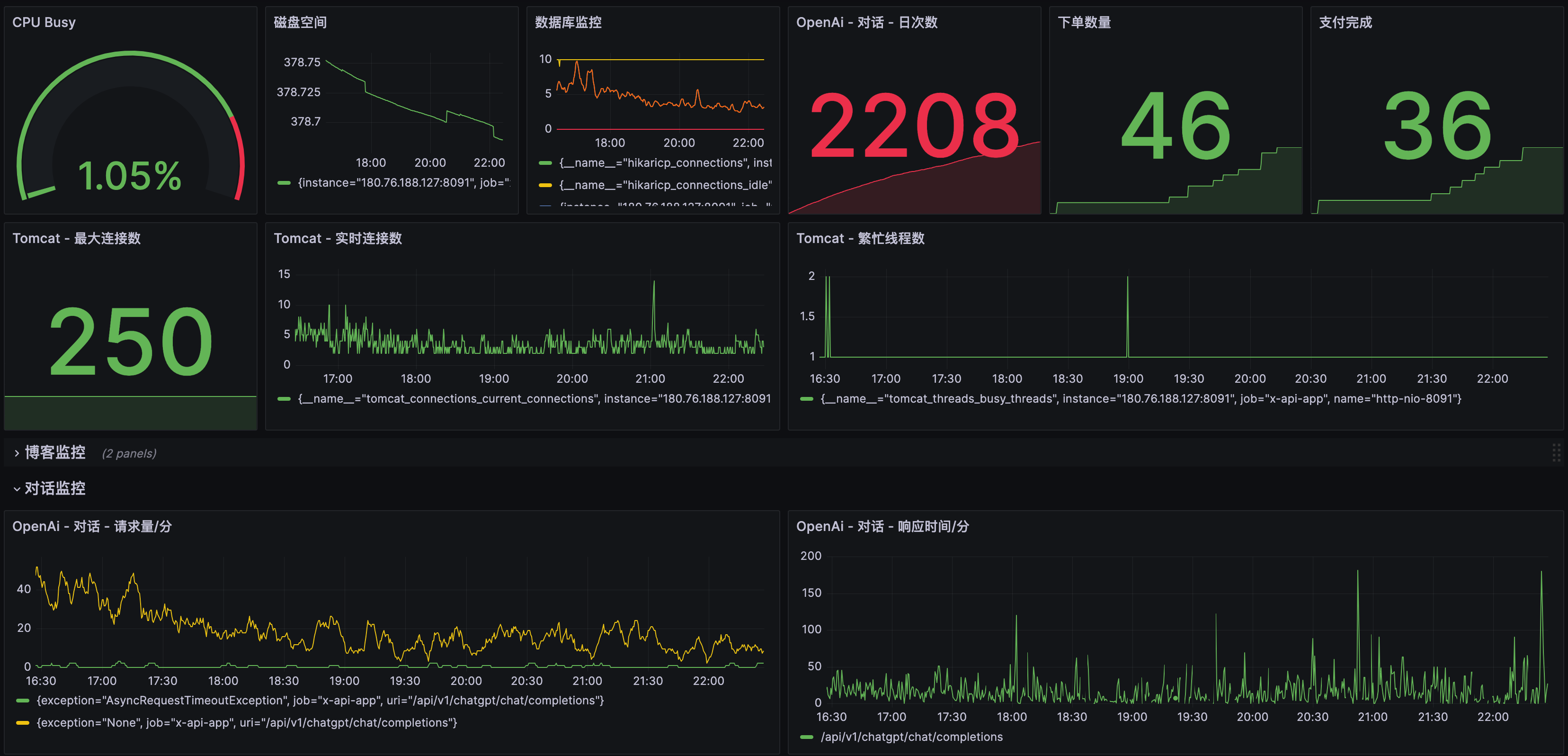Open the 数据库监控 panel title menu
The height and width of the screenshot is (756, 1568).
click(x=568, y=23)
